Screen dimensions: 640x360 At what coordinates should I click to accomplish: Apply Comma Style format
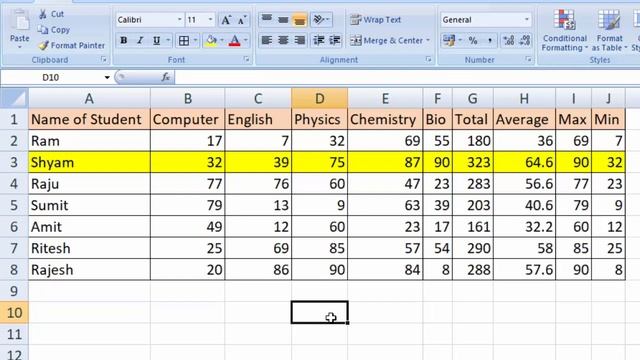pyautogui.click(x=490, y=40)
